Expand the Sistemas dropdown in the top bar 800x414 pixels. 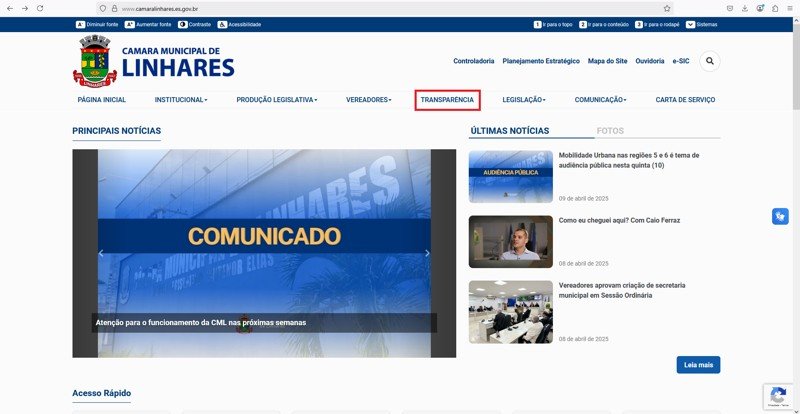[x=701, y=24]
